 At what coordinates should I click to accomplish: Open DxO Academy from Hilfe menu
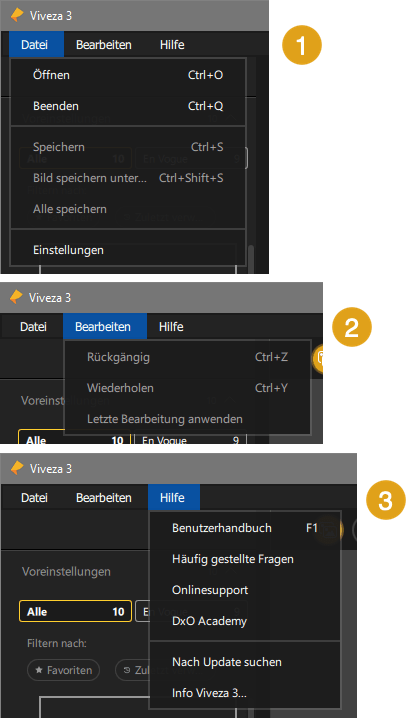point(245,621)
